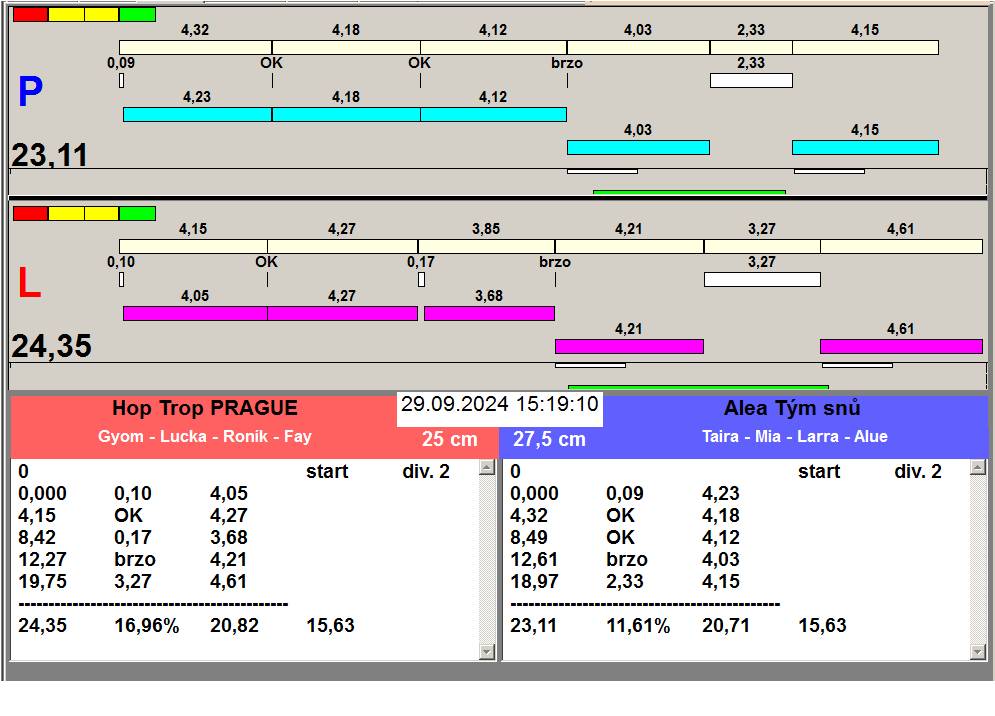Click the 27,5 cm jump height label
This screenshot has width=995, height=716.
click(549, 439)
